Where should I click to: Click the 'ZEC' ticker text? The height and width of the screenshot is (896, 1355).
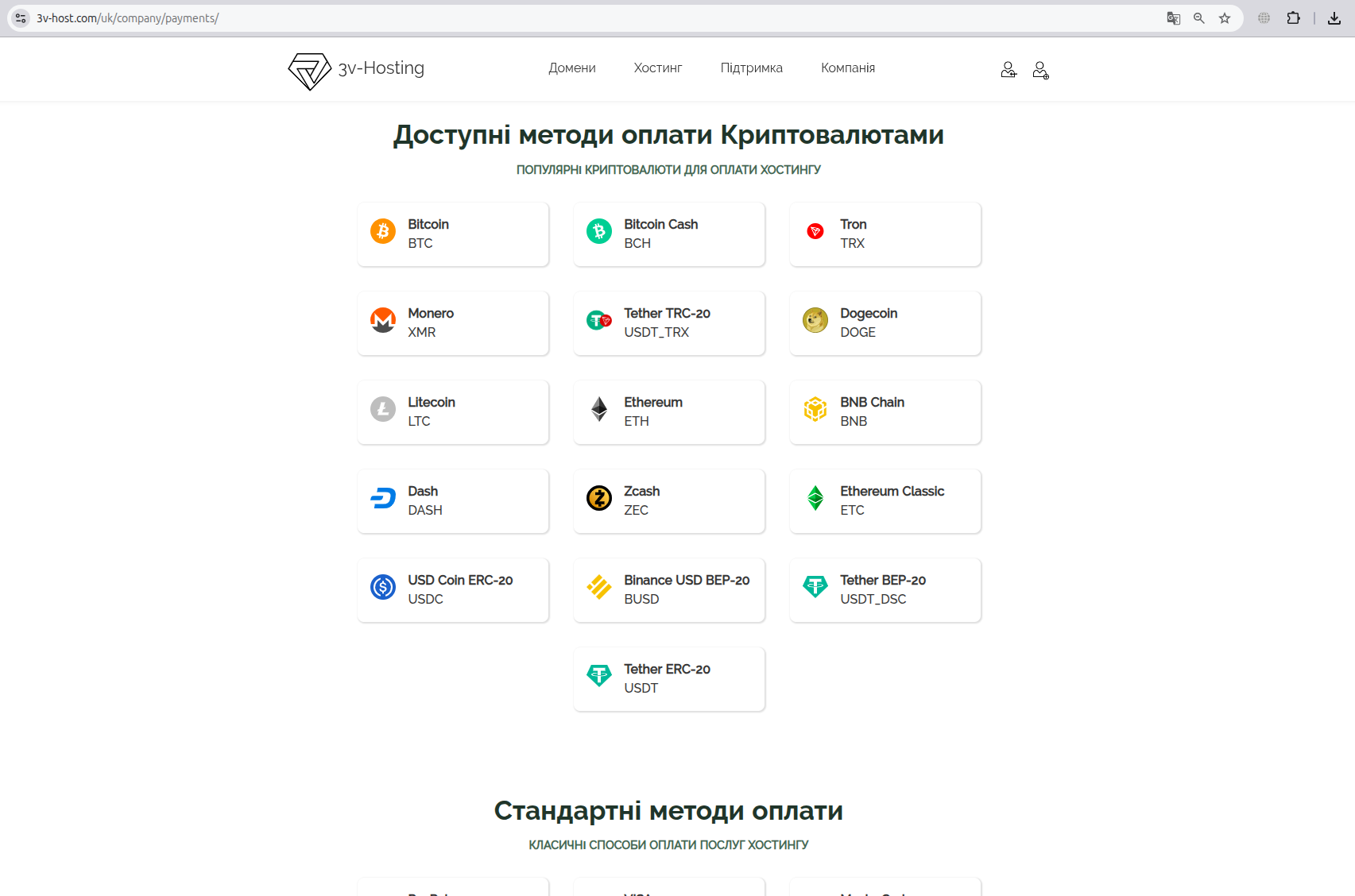(x=636, y=511)
